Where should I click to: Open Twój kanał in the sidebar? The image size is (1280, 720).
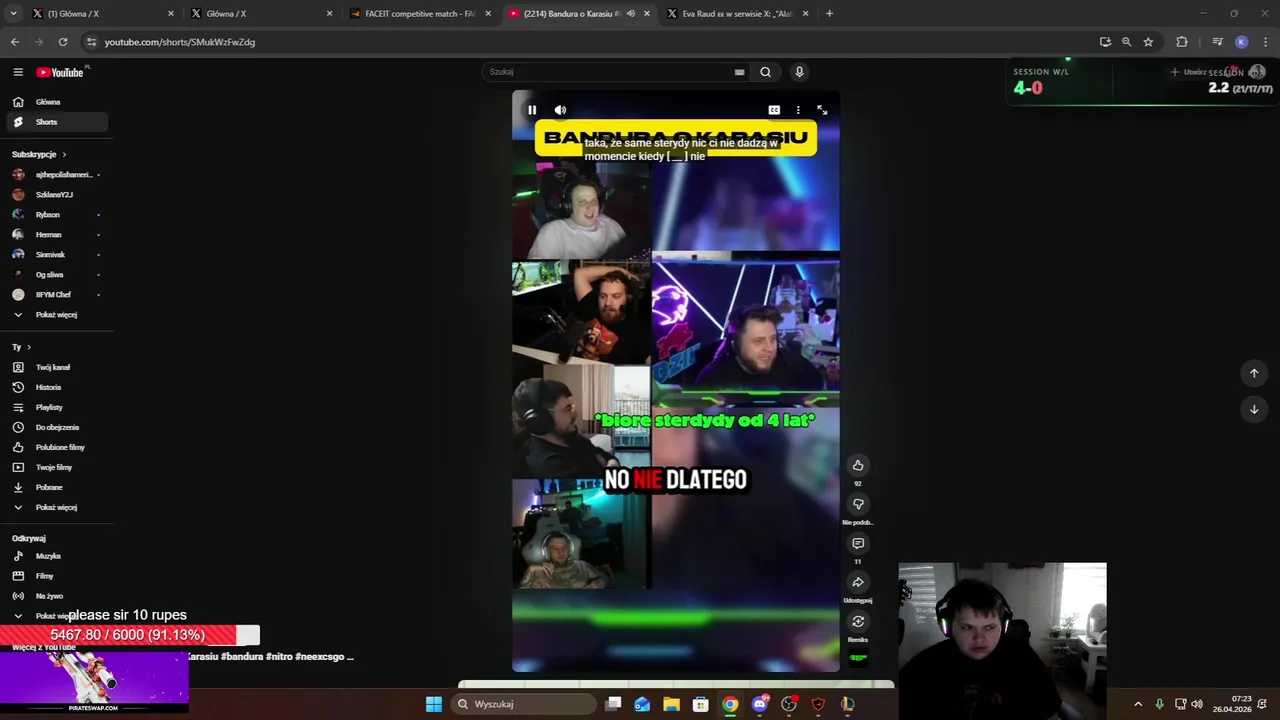(x=57, y=367)
